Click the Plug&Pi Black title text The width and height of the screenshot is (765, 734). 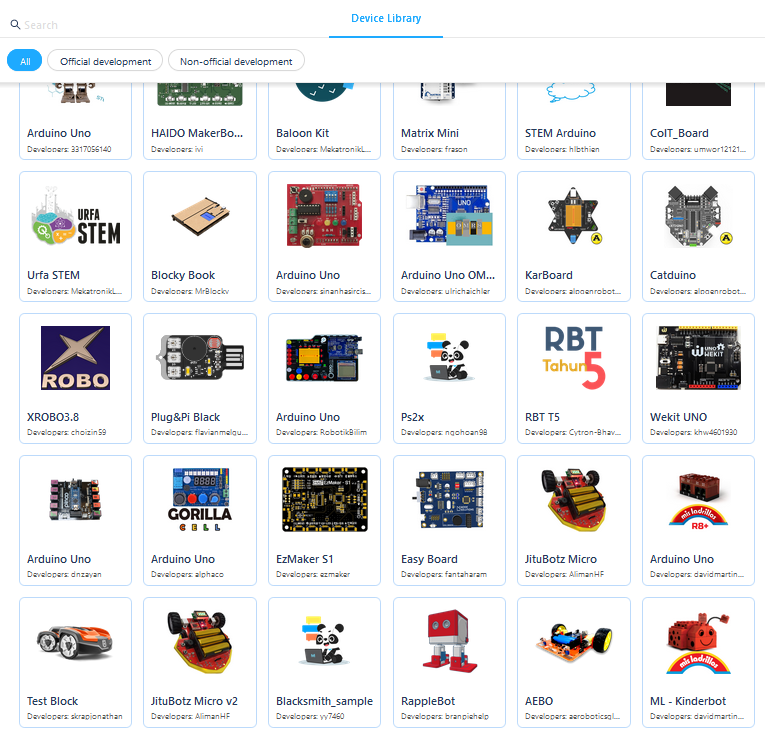(185, 417)
